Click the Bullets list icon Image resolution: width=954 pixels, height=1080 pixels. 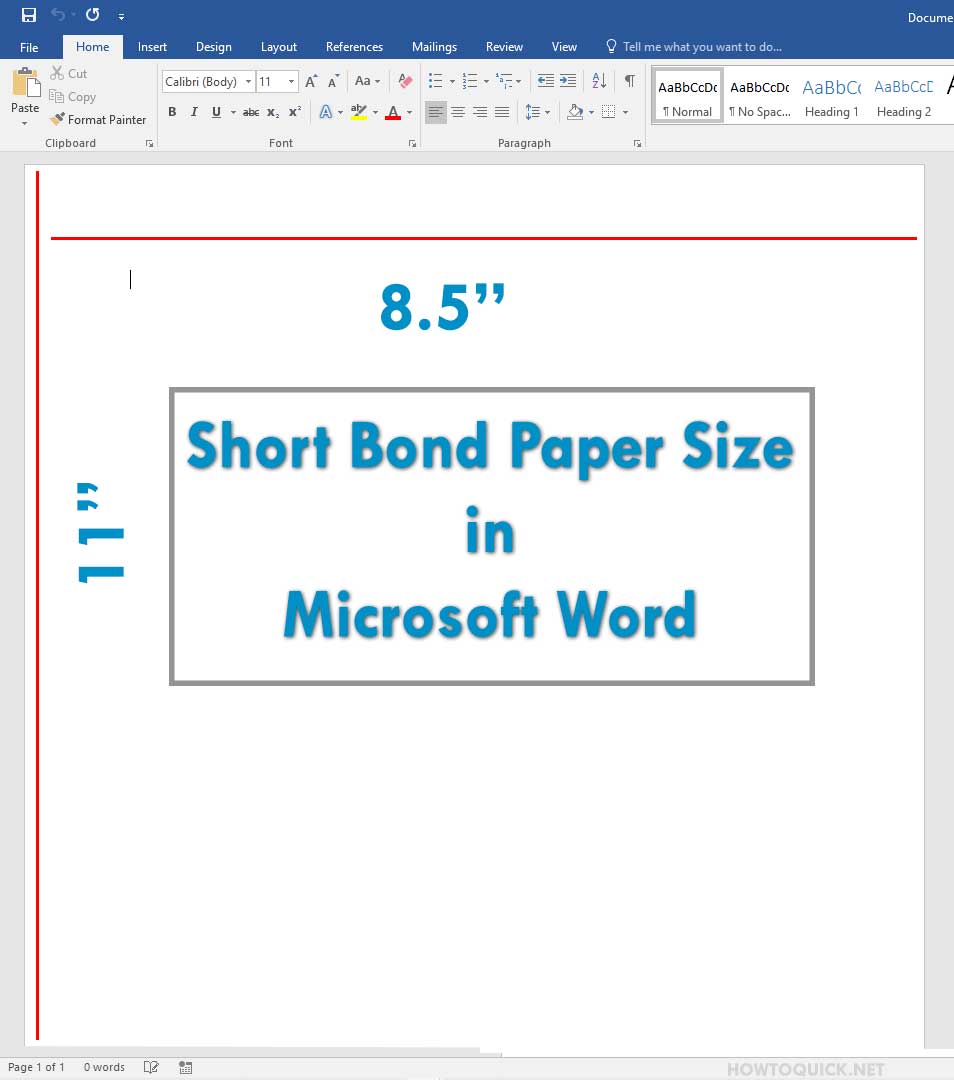click(x=435, y=81)
